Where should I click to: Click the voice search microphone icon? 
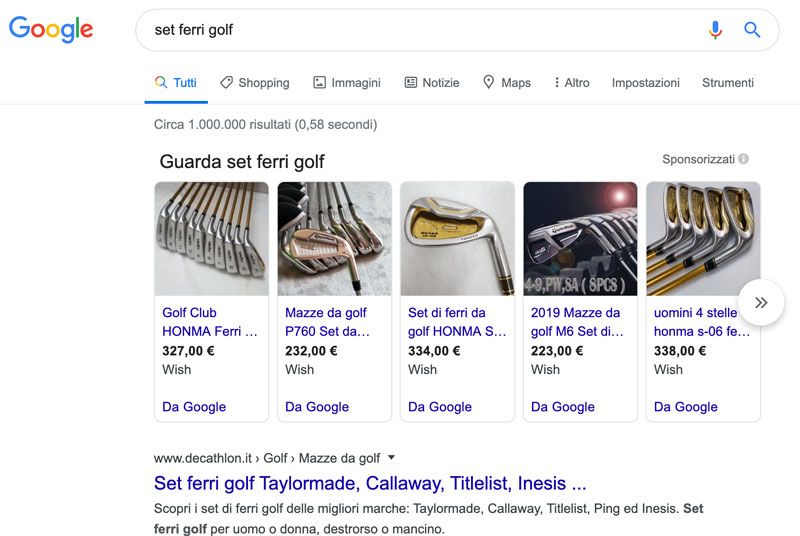tap(715, 30)
